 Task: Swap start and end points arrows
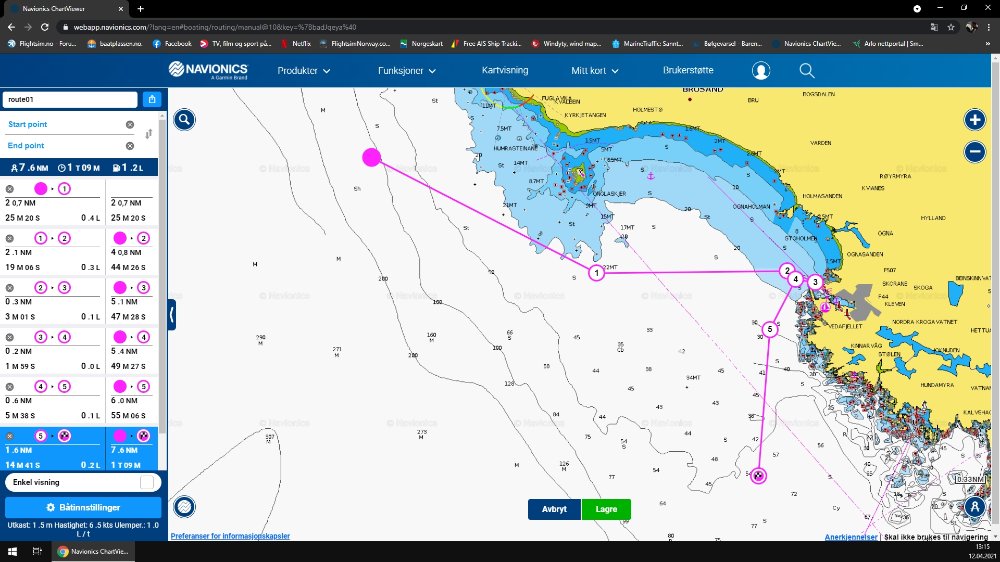click(x=149, y=134)
